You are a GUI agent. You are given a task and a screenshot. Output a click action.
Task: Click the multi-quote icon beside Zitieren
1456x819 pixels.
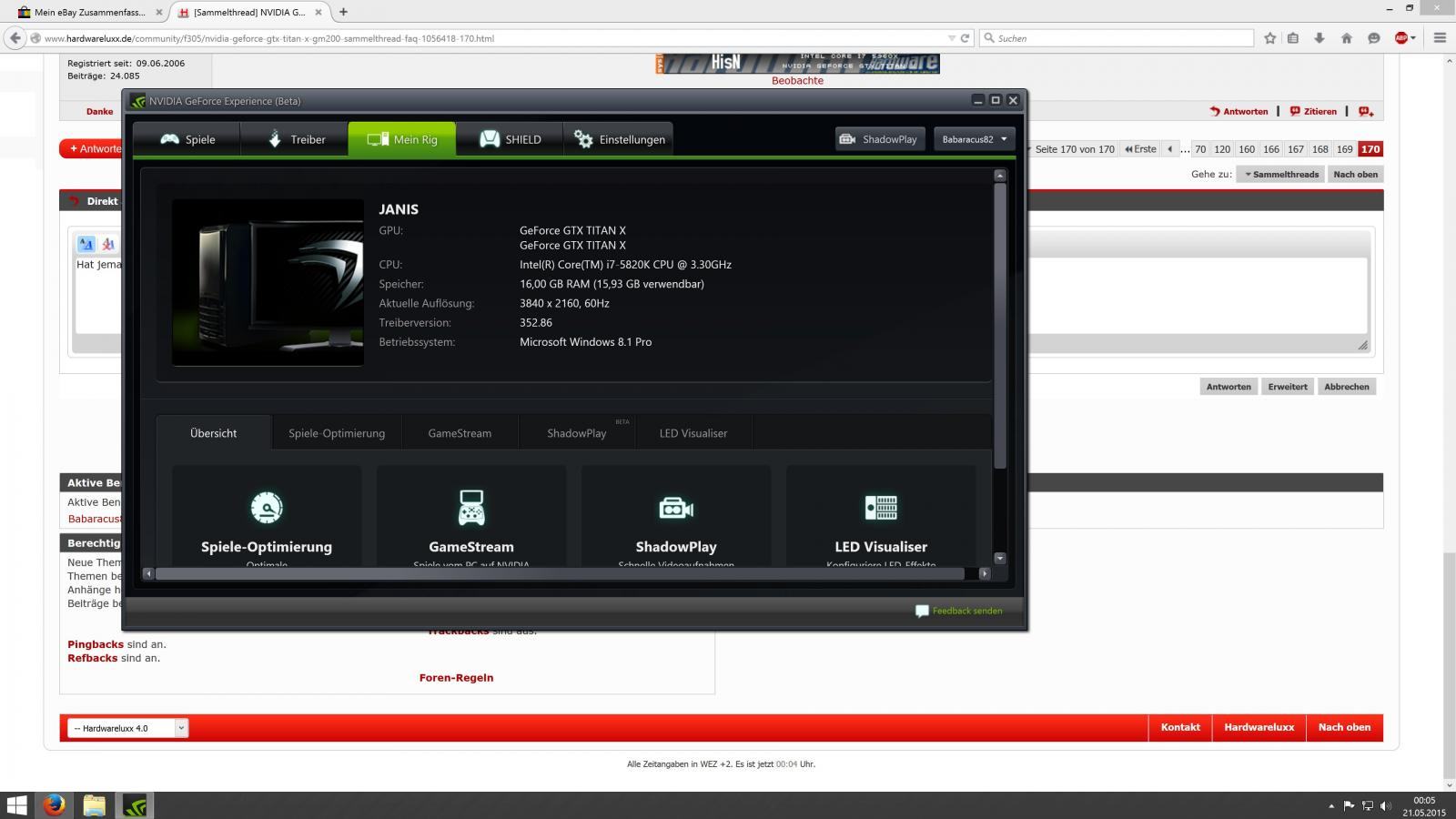pos(1366,111)
